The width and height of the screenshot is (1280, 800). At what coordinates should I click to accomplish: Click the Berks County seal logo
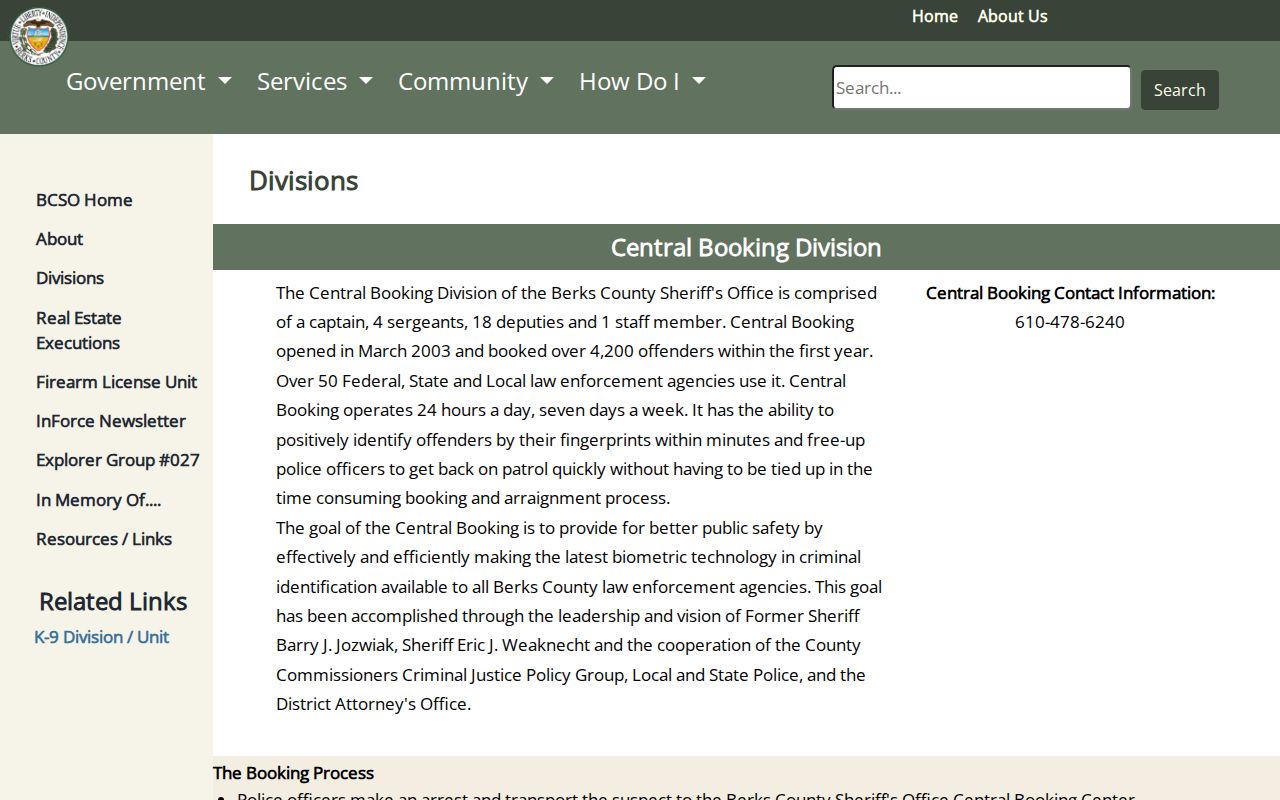pyautogui.click(x=39, y=37)
